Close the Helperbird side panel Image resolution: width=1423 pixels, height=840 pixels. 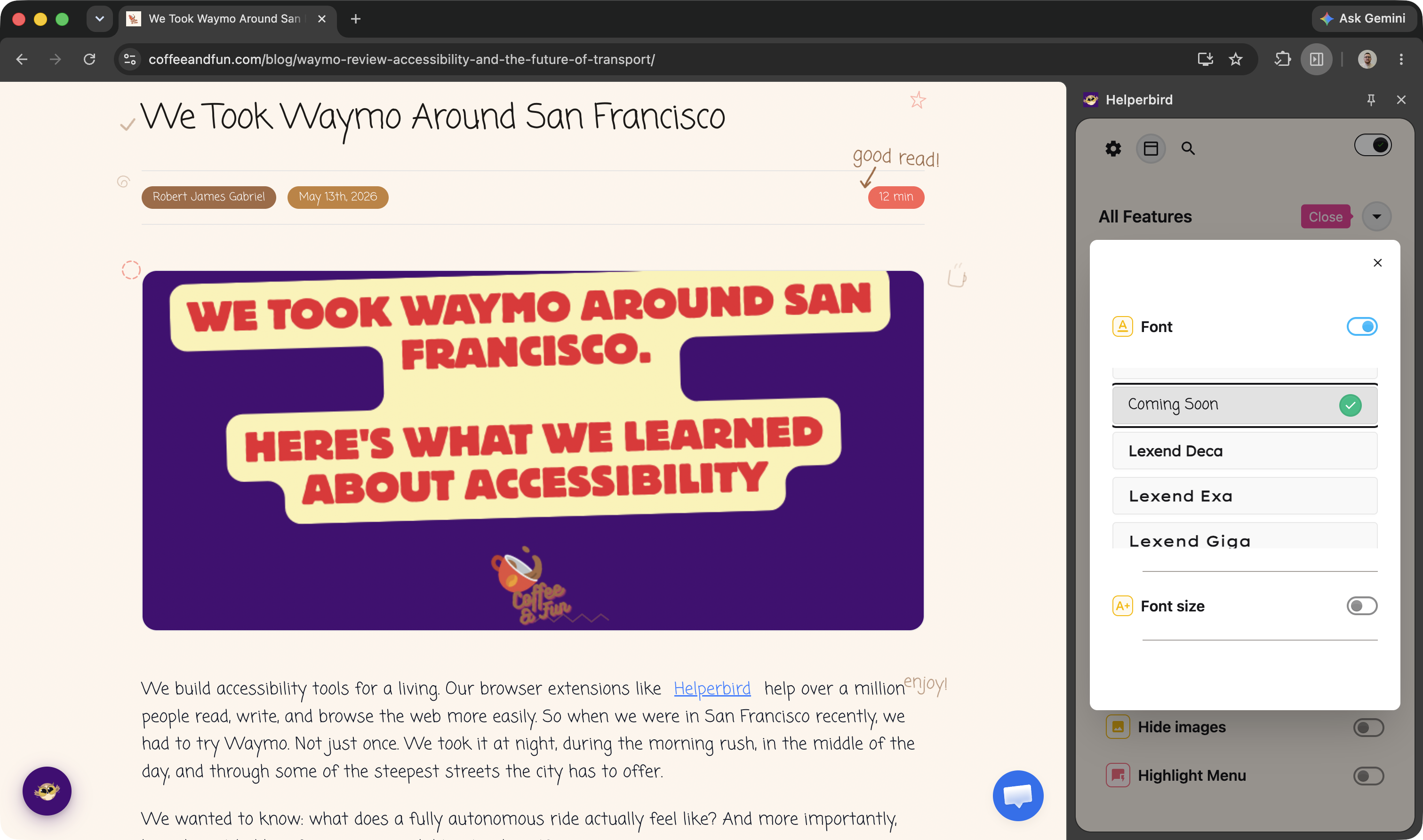click(x=1401, y=100)
